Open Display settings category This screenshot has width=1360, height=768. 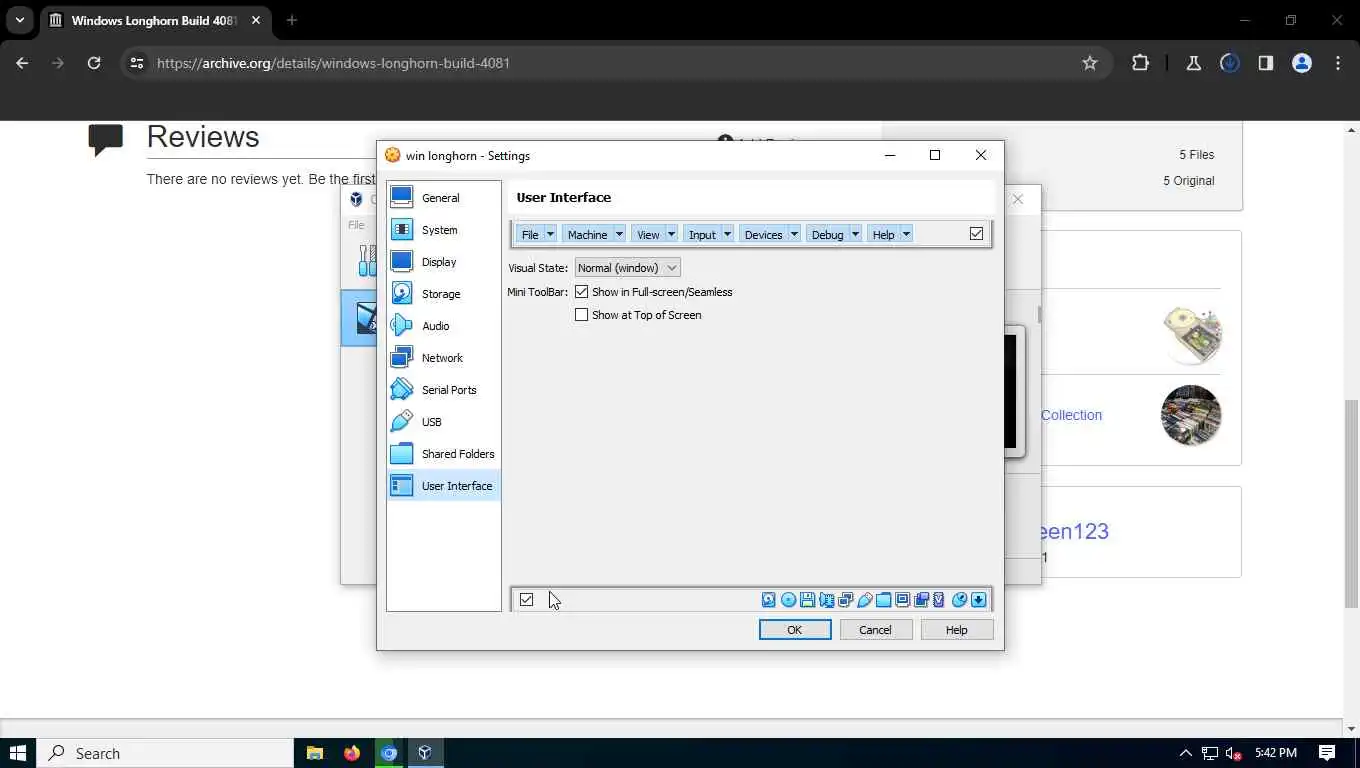(443, 262)
